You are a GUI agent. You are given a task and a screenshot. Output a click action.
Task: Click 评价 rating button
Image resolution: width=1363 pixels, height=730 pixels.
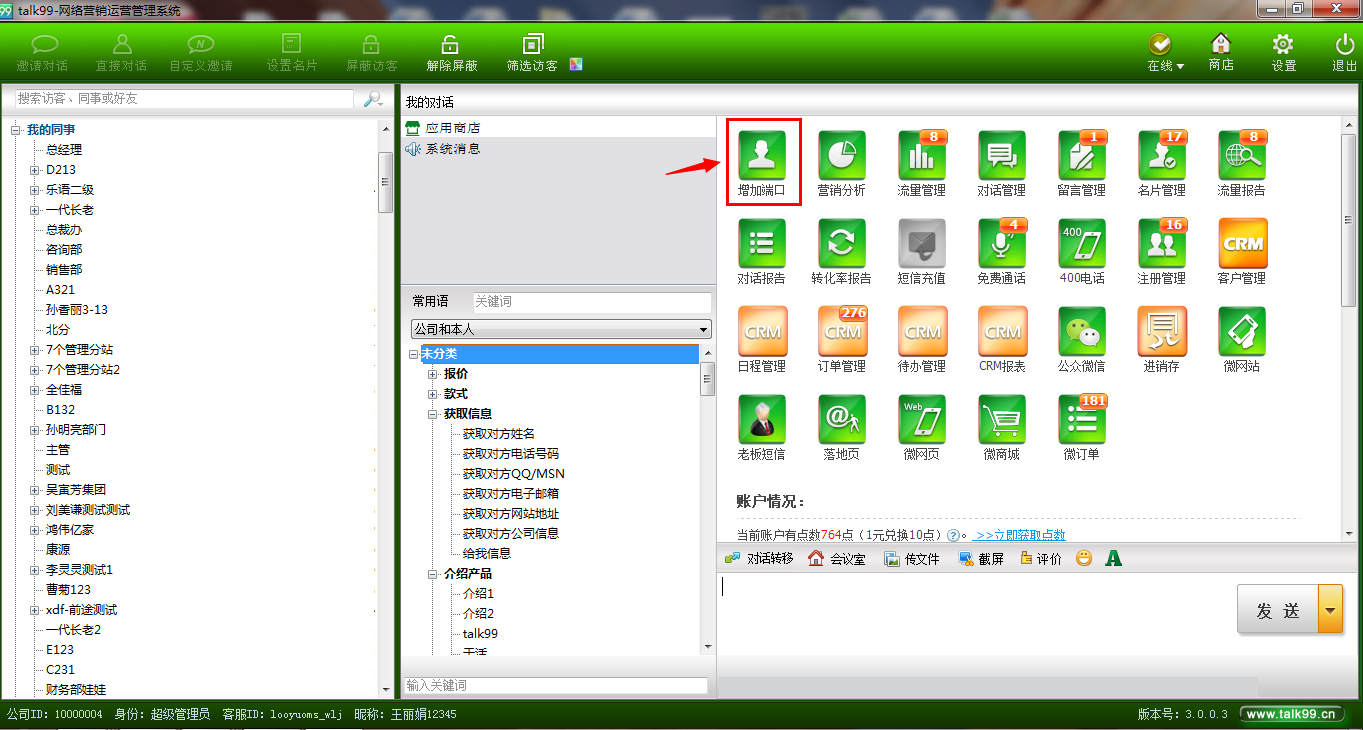[x=1041, y=558]
